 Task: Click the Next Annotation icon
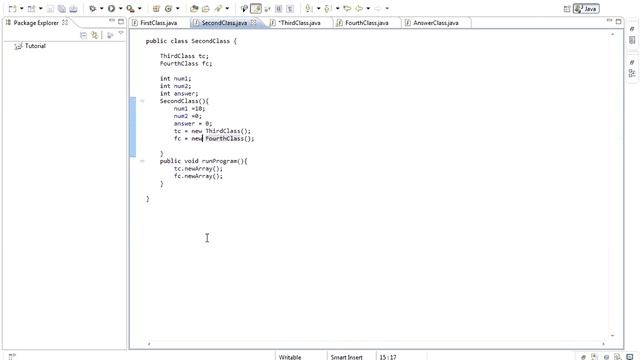pyautogui.click(x=309, y=9)
